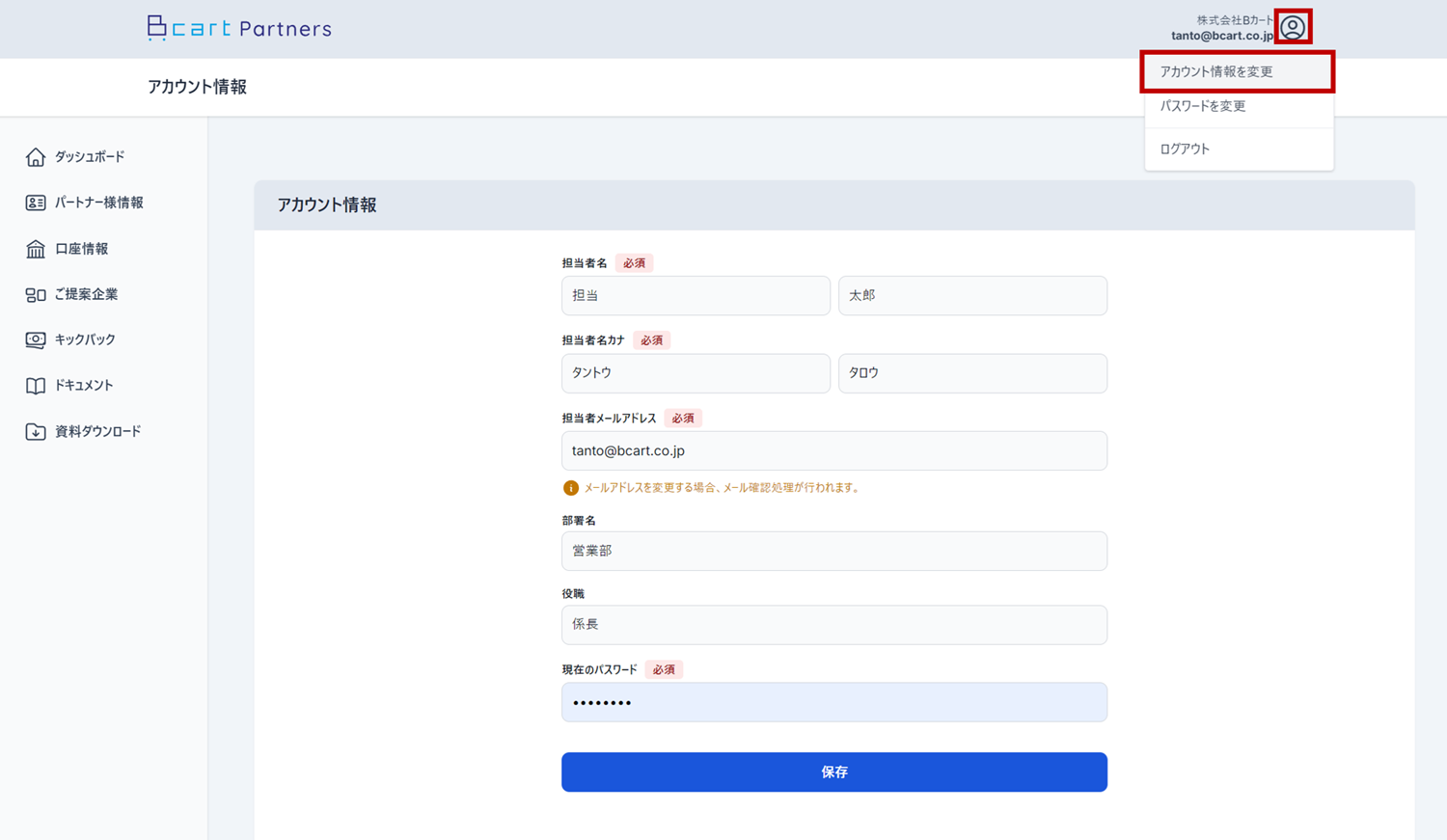Image resolution: width=1447 pixels, height=840 pixels.
Task: Click the ご提案企業 sidebar icon
Action: pos(36,294)
